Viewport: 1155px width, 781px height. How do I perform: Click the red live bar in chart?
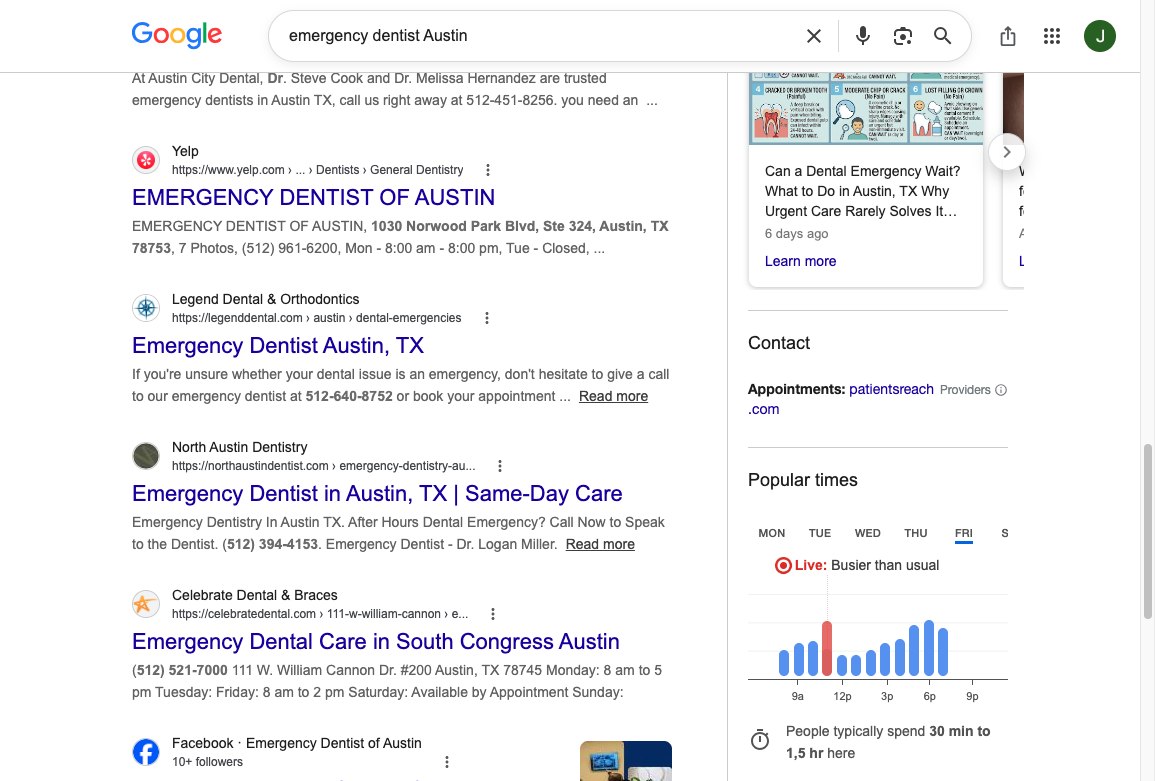pyautogui.click(x=827, y=649)
